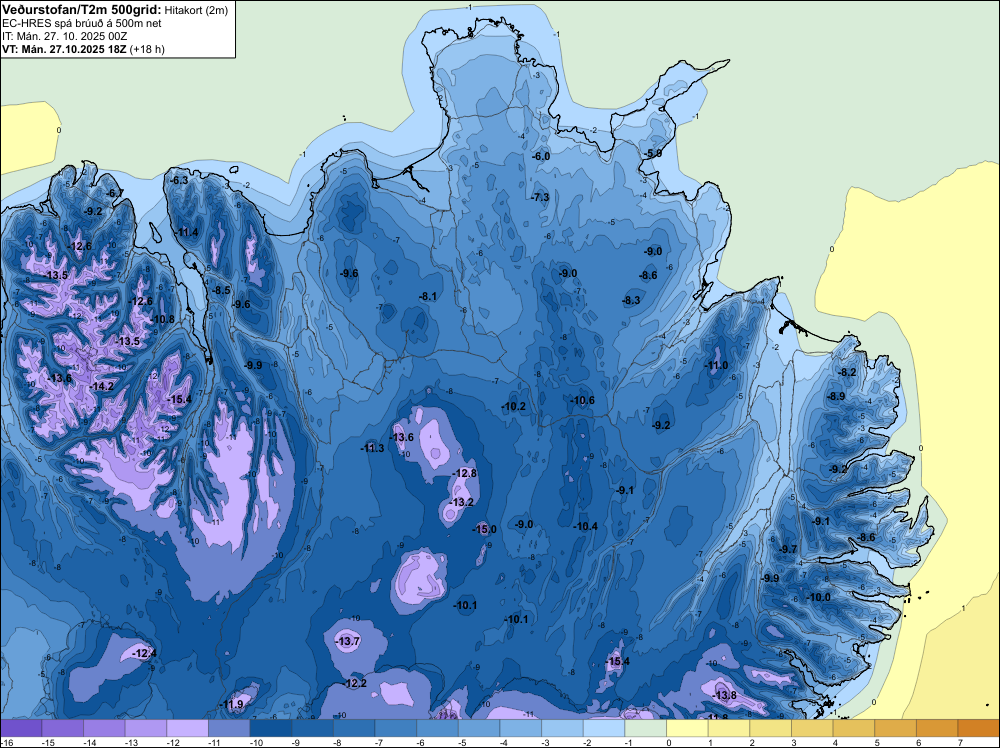The width and height of the screenshot is (1000, 748).
Task: Click the -11.0 temperature label
Action: pyautogui.click(x=716, y=365)
